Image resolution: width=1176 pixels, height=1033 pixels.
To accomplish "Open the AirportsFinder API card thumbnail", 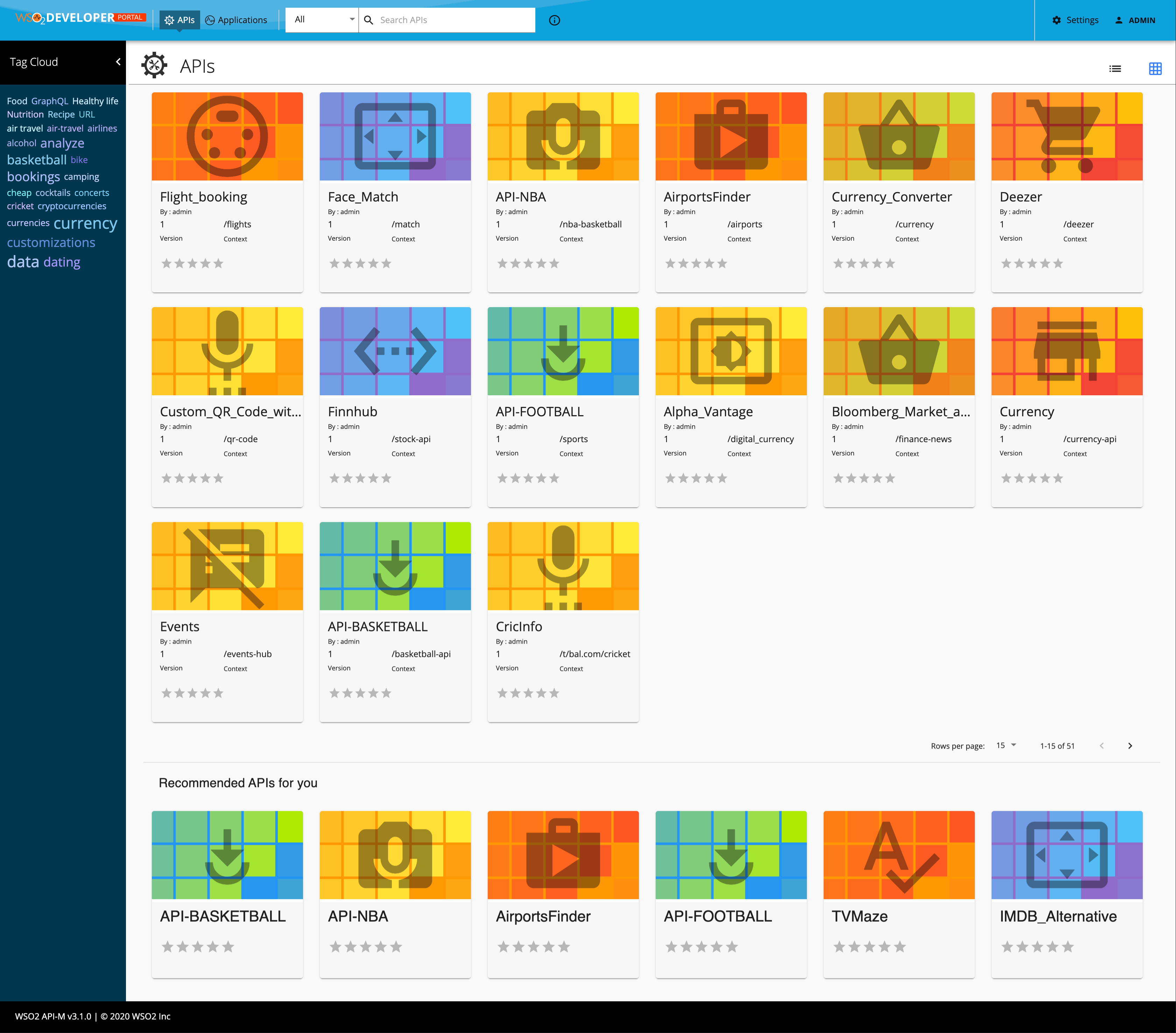I will click(x=731, y=136).
